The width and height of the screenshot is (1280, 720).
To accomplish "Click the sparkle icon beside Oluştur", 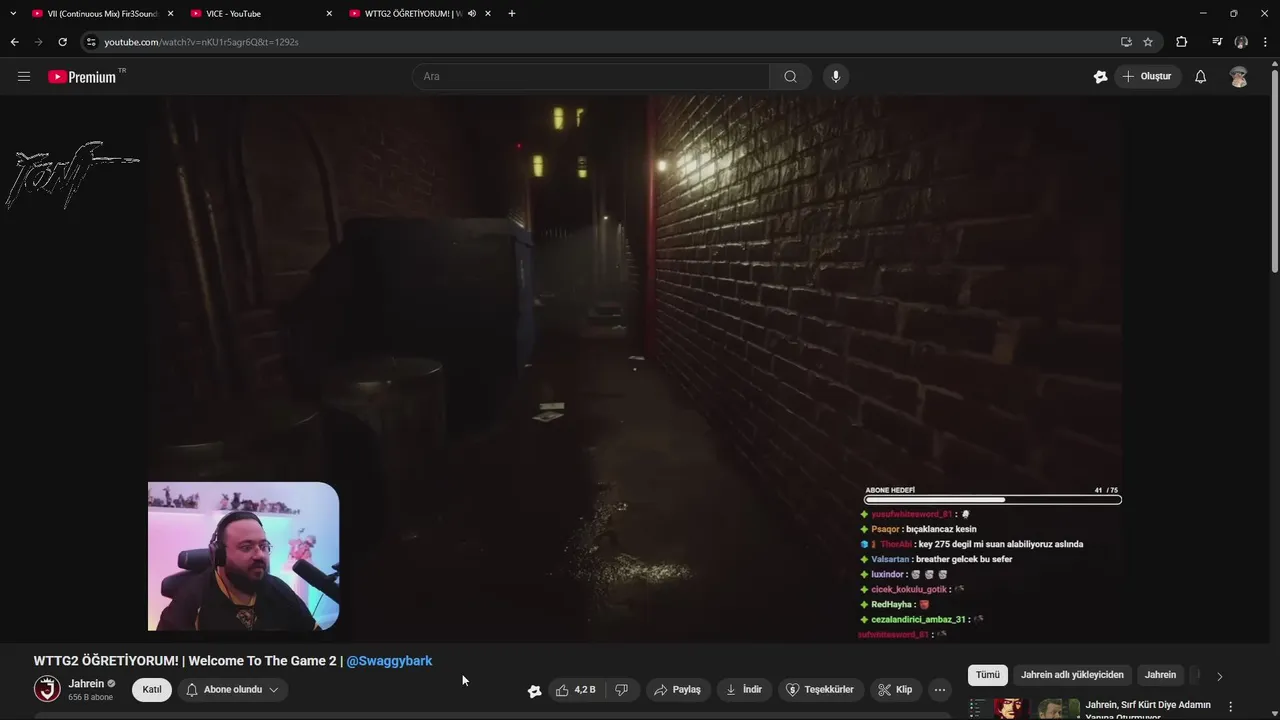I will [1100, 76].
